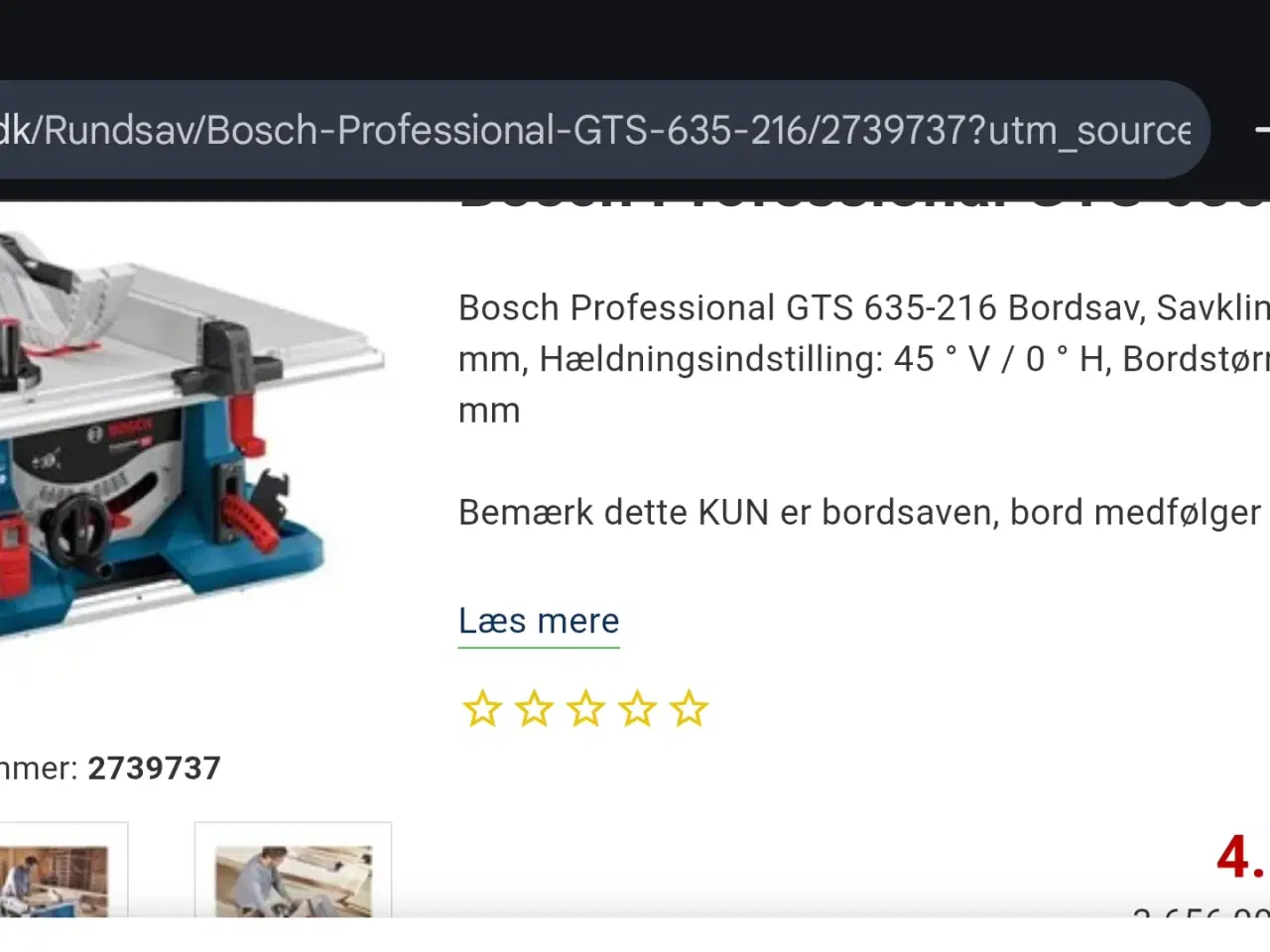Click the fourth rating star
Screen dimensions: 1270x952
click(637, 708)
